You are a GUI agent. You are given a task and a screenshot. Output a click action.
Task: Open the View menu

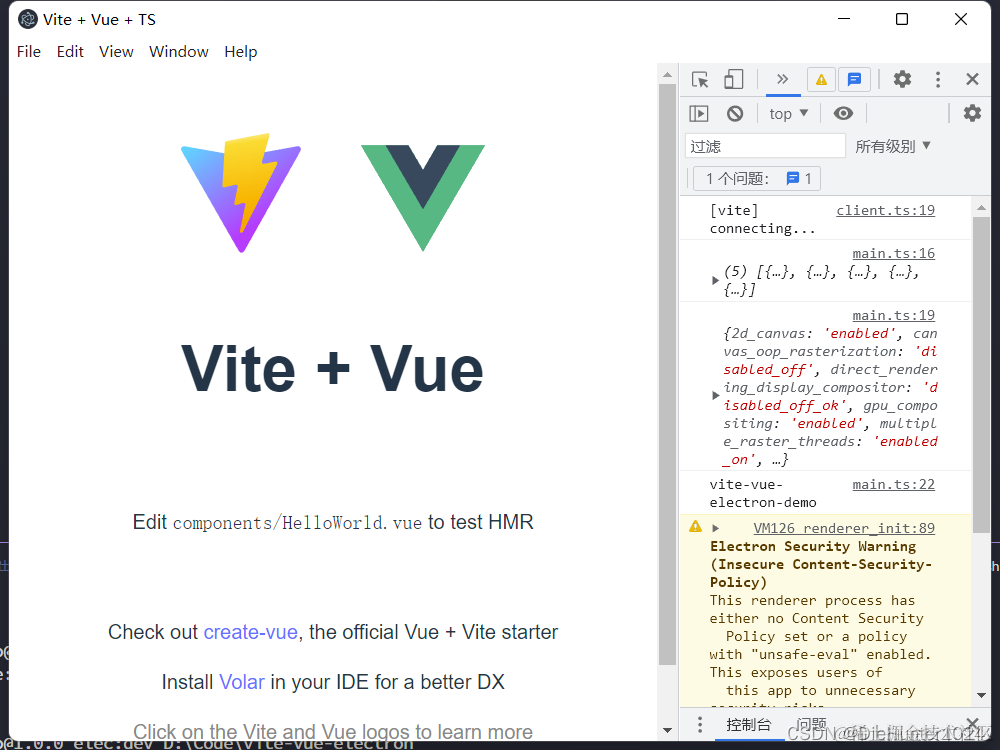click(x=116, y=52)
